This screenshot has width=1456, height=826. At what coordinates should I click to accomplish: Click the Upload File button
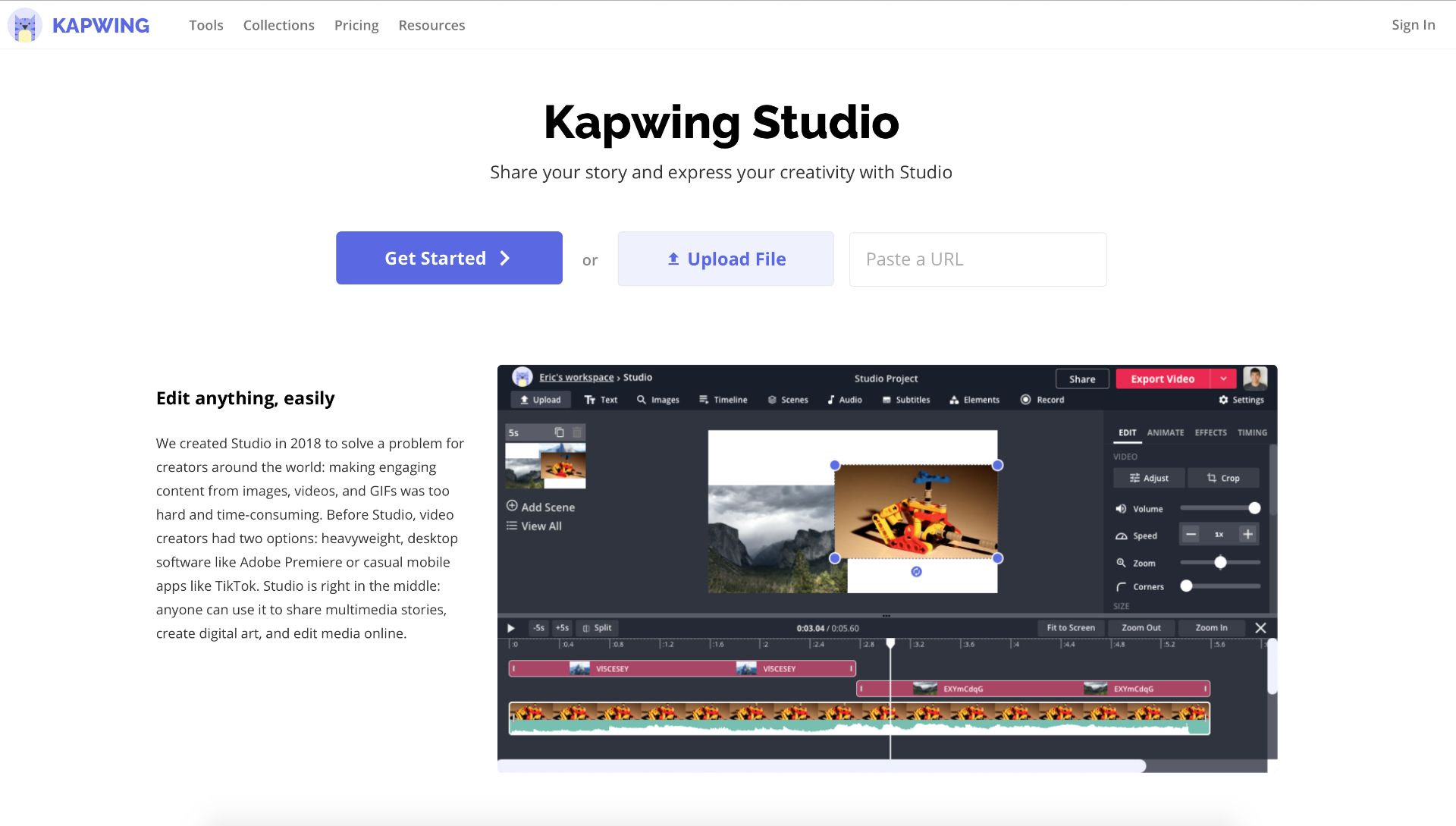[x=726, y=259]
